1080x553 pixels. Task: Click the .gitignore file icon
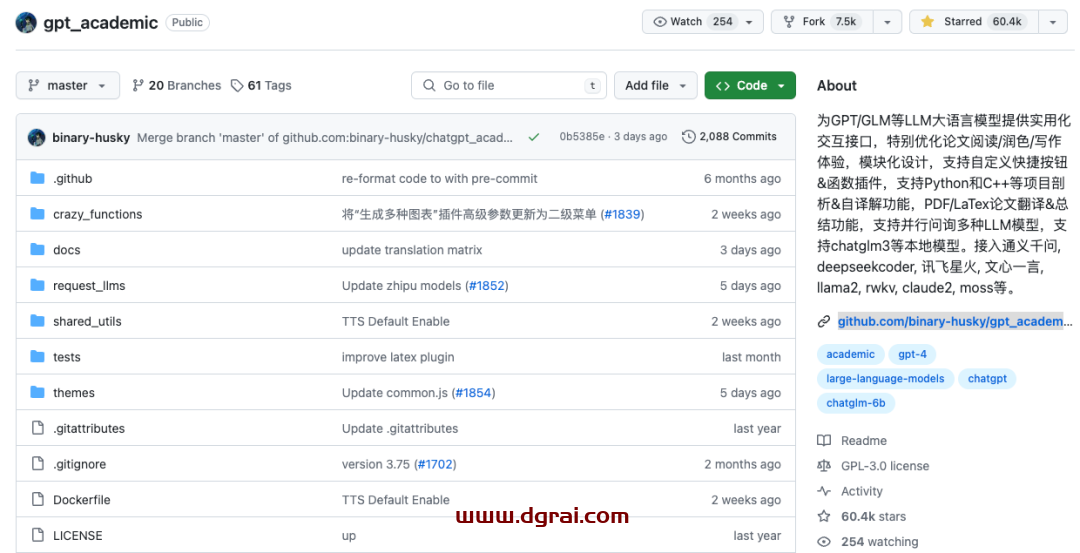38,463
